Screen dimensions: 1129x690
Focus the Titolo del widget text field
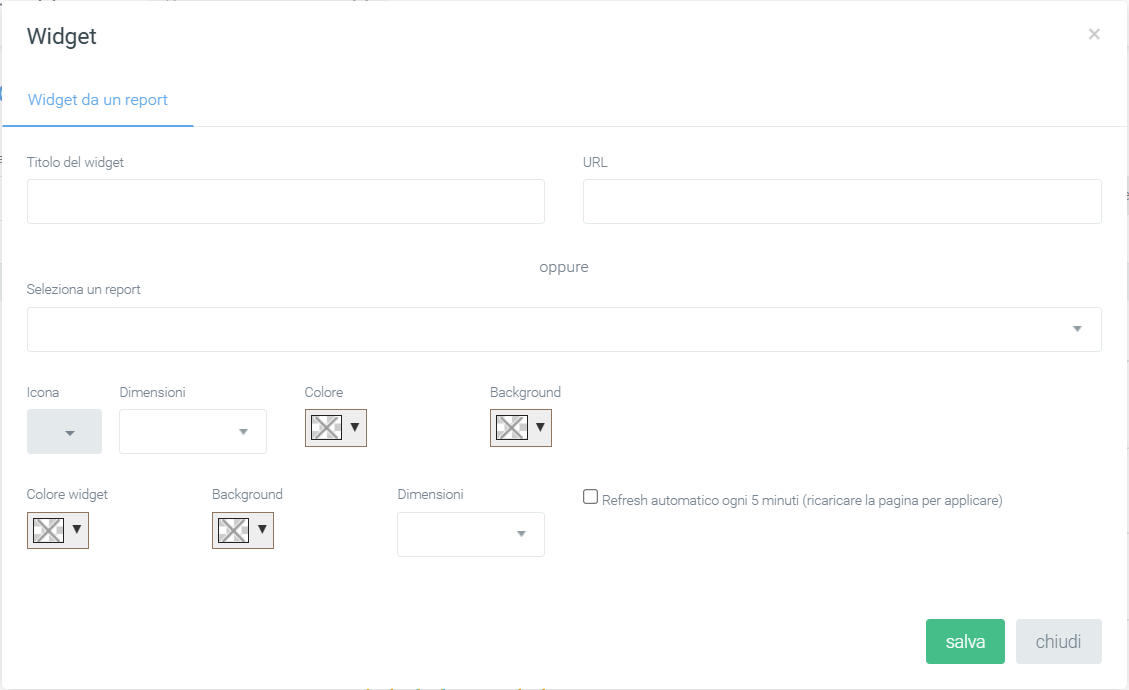click(x=286, y=202)
